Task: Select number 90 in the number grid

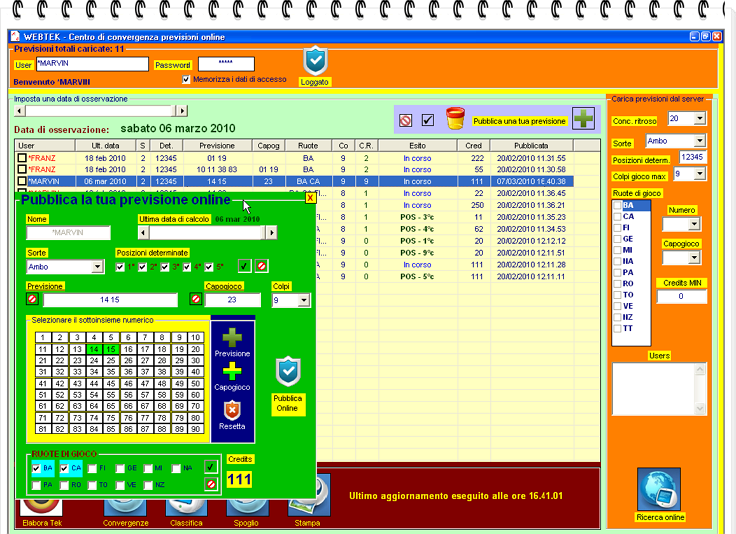Action: (196, 428)
